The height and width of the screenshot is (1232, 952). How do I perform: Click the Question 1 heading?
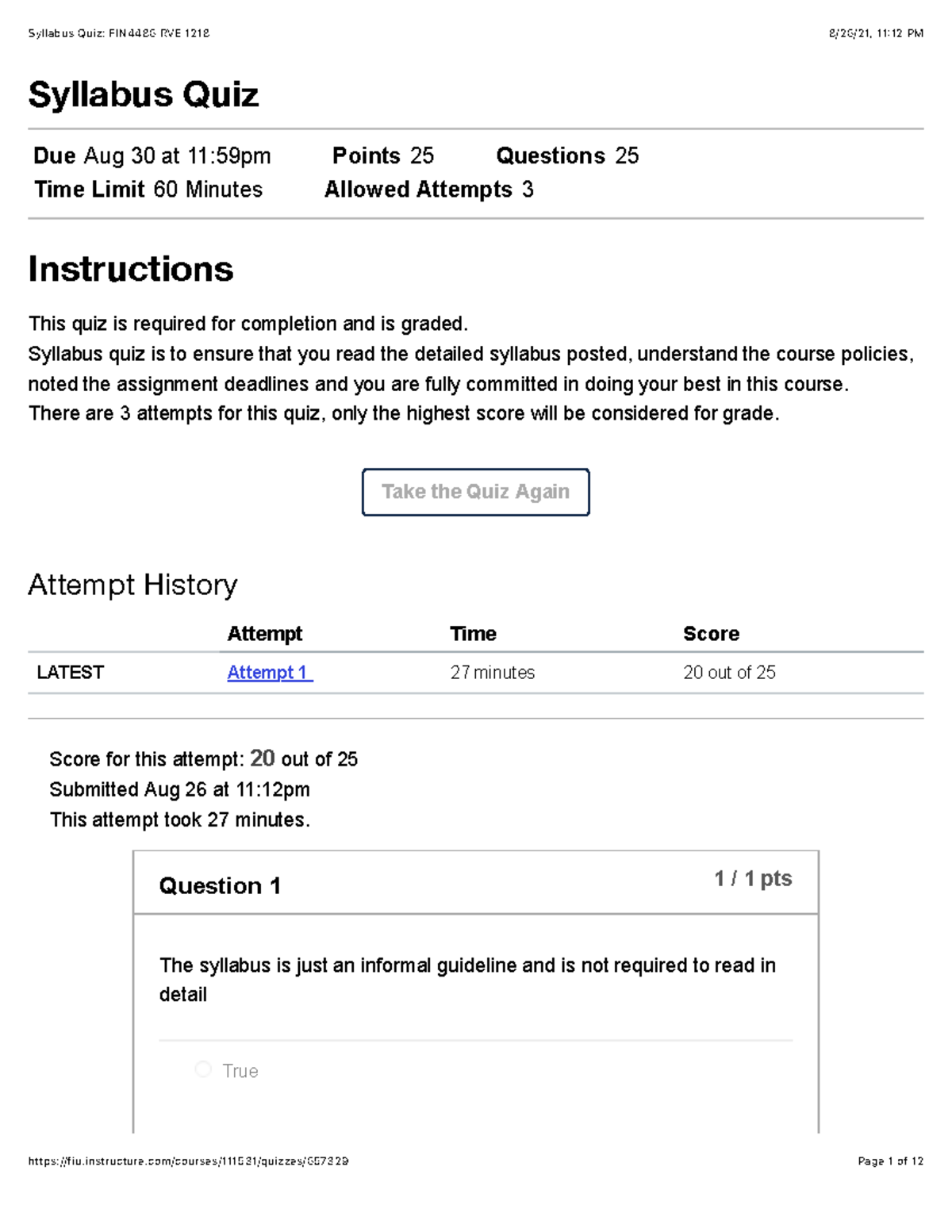point(221,886)
